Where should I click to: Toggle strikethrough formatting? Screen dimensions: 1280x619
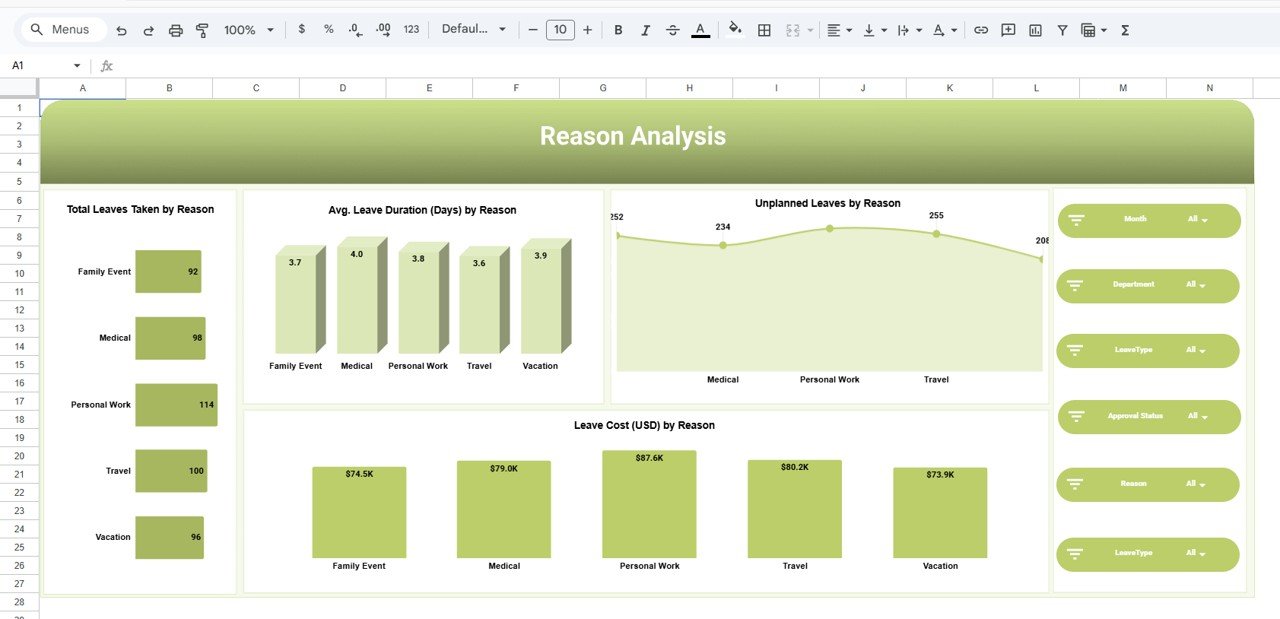672,29
